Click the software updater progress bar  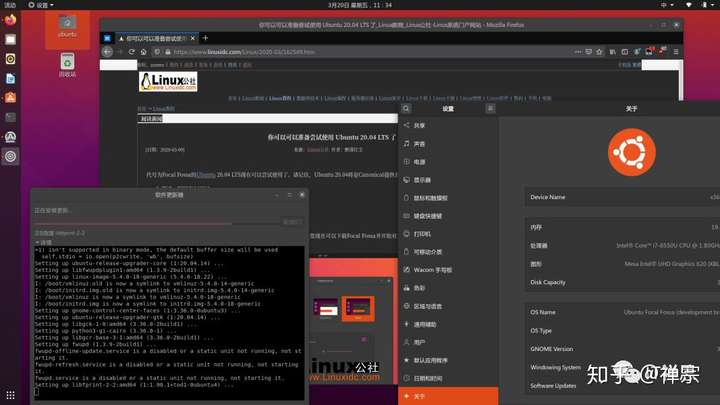click(156, 224)
